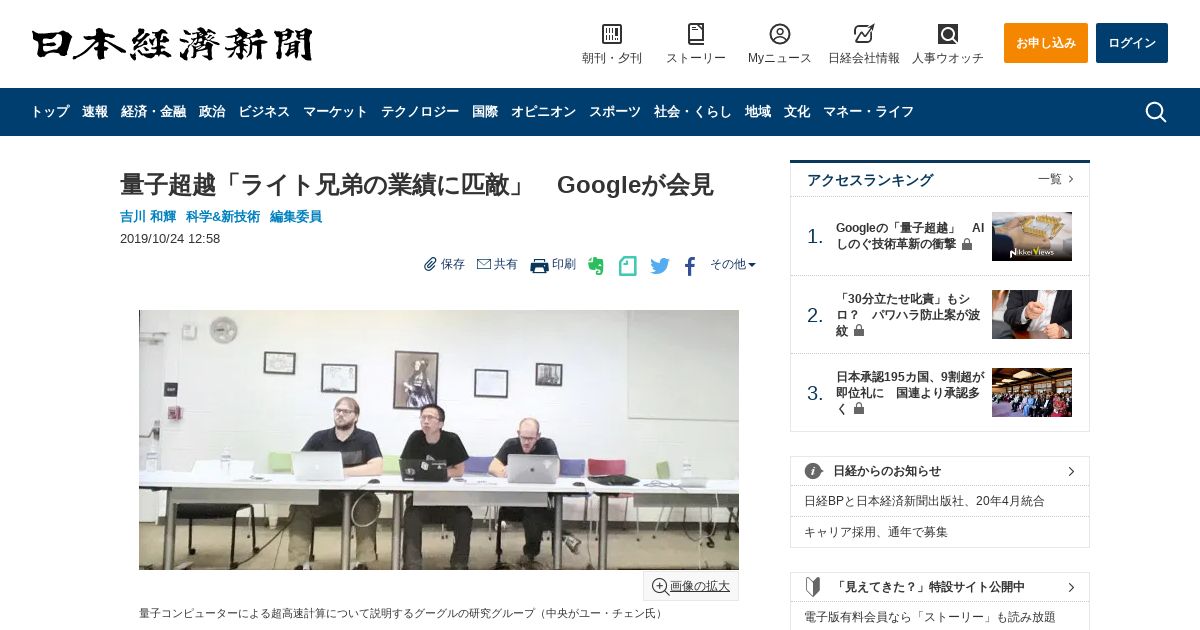Open ranking article 日本承認195カ国

(x=909, y=393)
